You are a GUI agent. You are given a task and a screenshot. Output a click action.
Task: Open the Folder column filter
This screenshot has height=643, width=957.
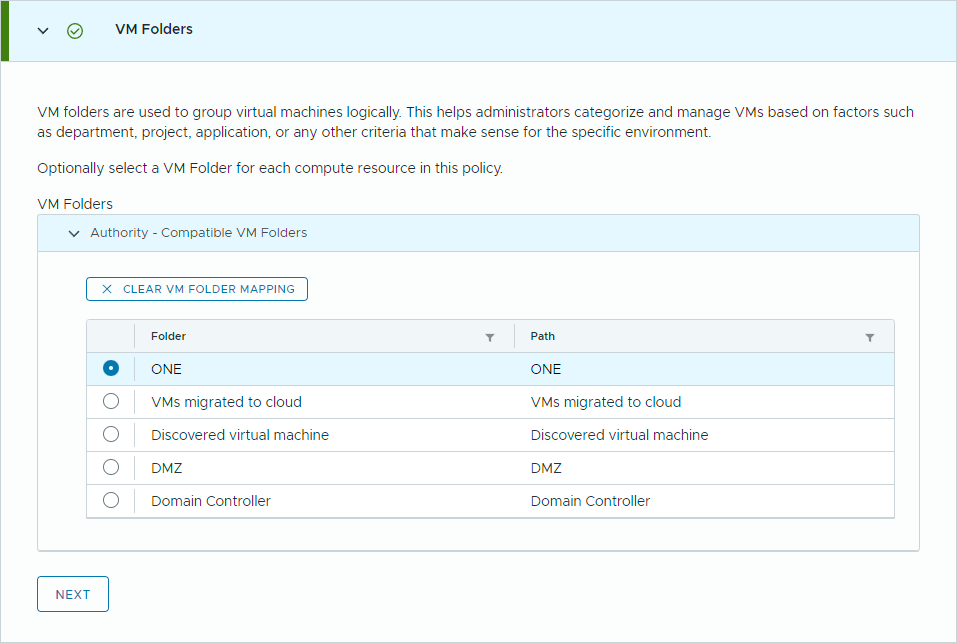click(x=489, y=337)
